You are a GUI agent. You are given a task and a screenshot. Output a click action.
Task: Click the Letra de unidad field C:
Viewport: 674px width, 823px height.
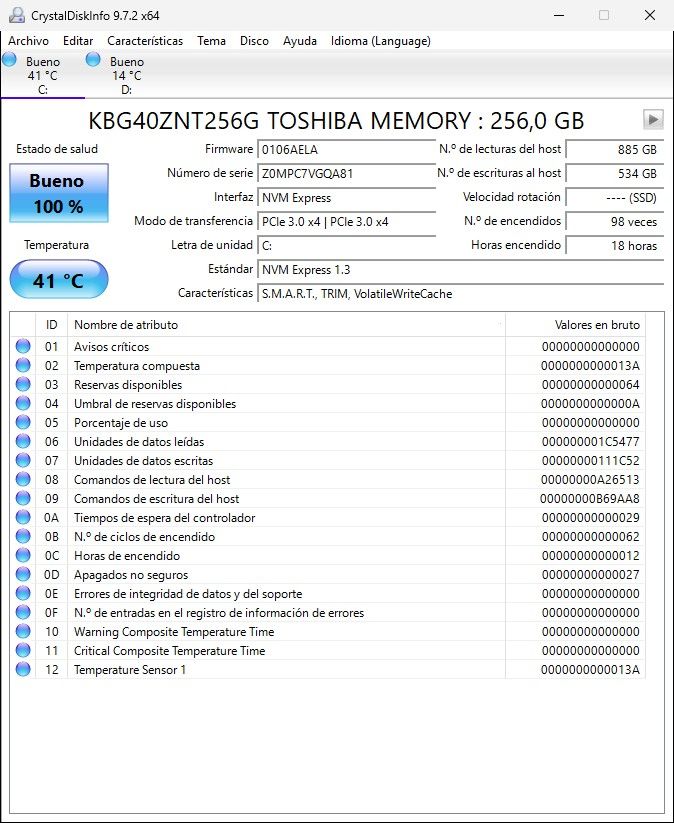coord(346,246)
